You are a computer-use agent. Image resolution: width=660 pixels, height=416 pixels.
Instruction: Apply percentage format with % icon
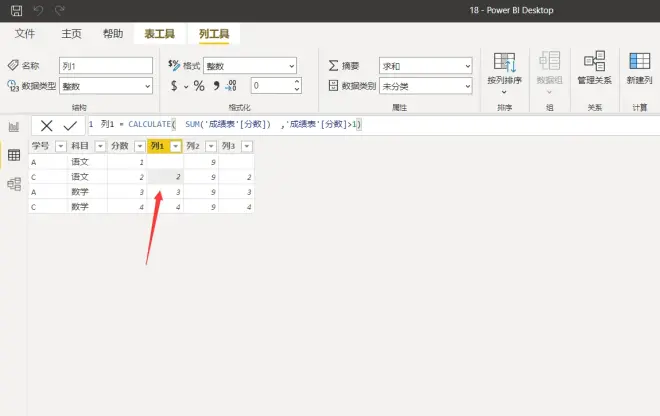pos(199,86)
